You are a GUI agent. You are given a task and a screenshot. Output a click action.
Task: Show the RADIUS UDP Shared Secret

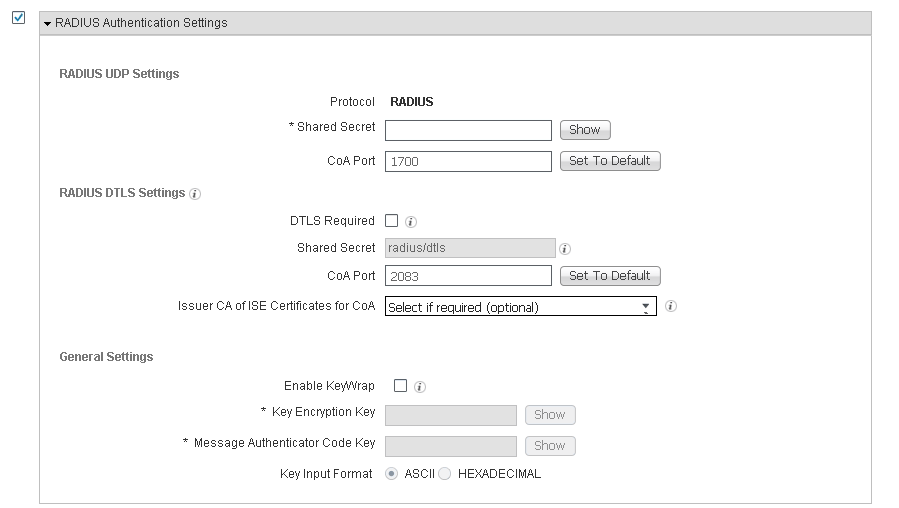(584, 130)
